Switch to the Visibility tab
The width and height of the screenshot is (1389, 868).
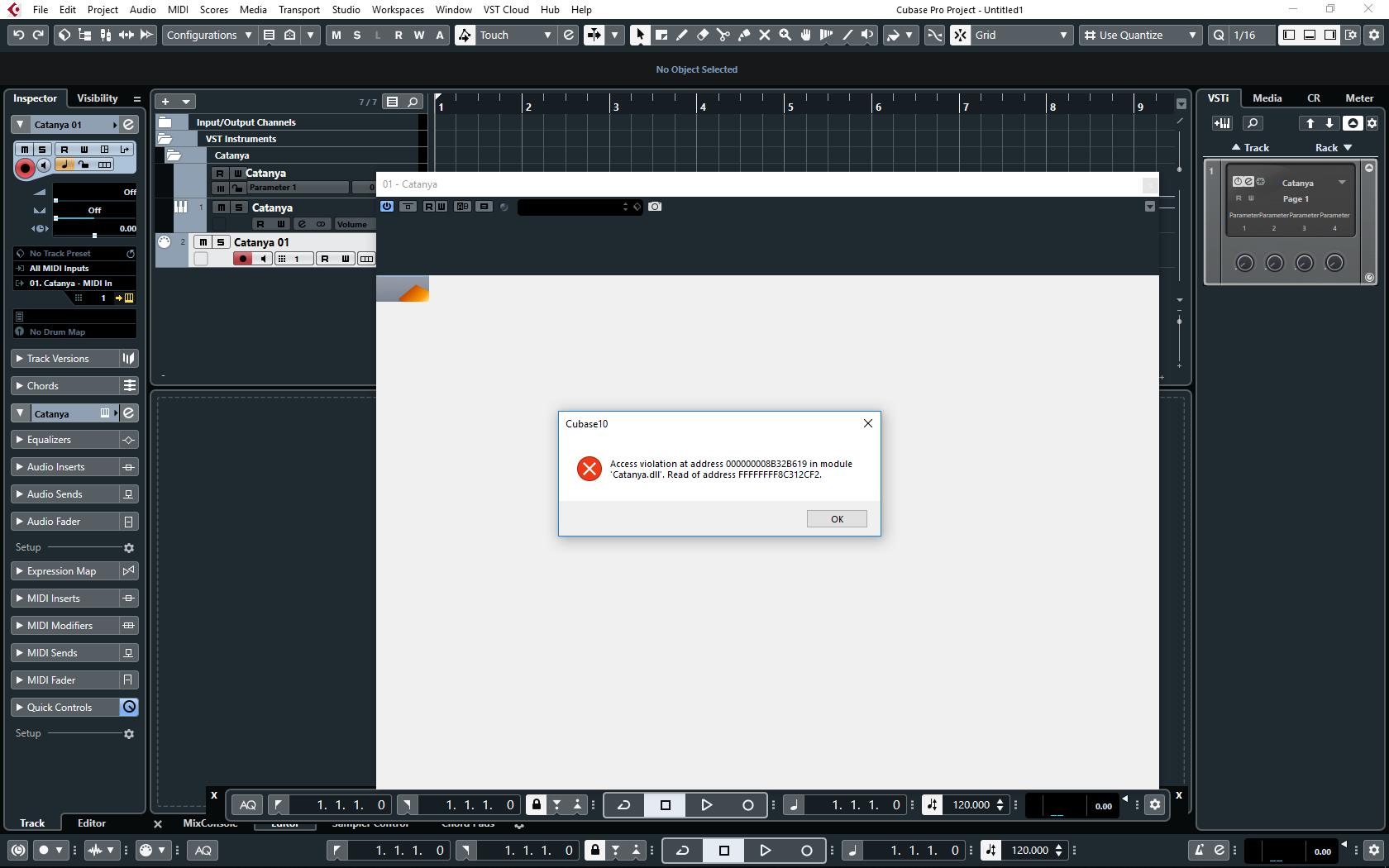98,98
